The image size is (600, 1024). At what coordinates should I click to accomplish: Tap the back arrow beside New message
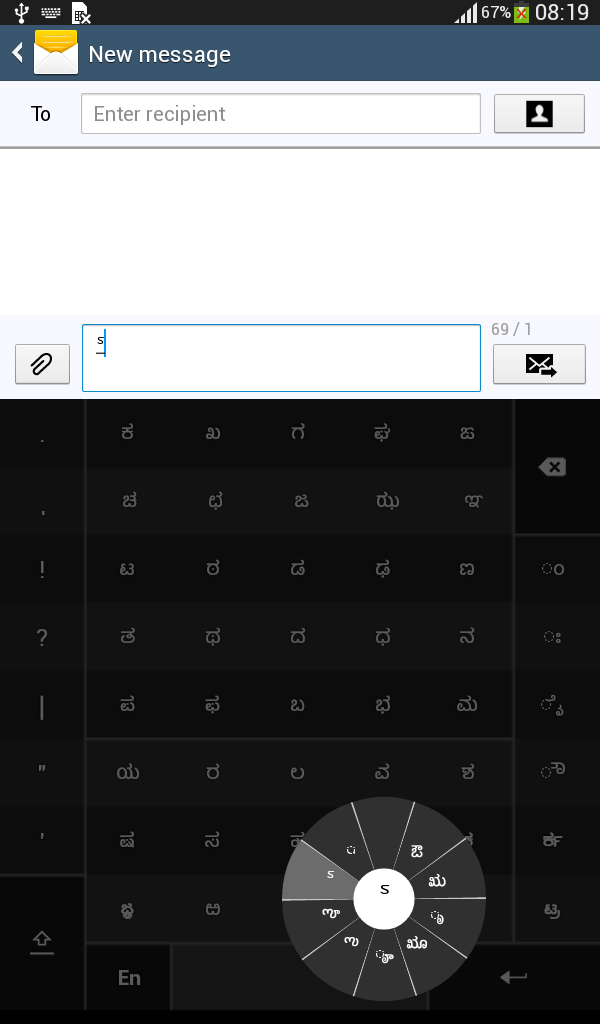pyautogui.click(x=18, y=53)
